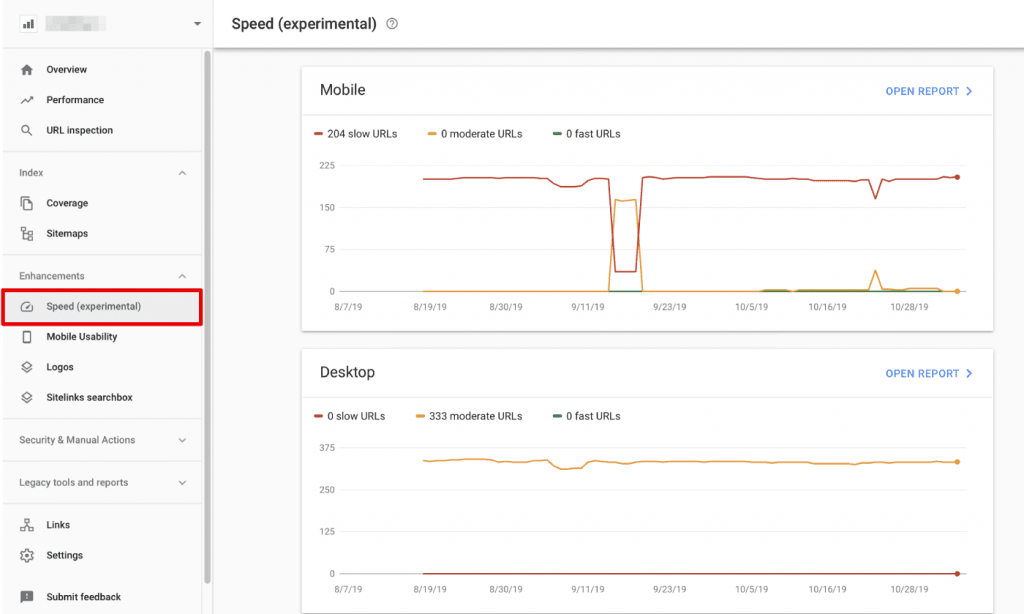Open the property selector dropdown

pos(197,23)
